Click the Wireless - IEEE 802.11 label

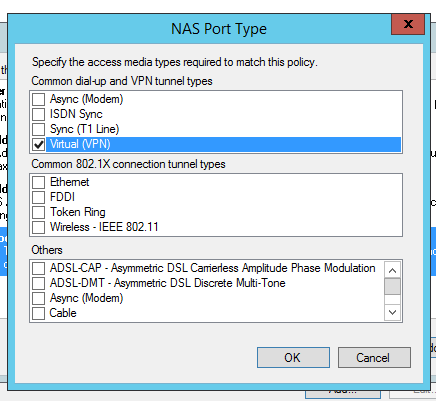pos(104,227)
